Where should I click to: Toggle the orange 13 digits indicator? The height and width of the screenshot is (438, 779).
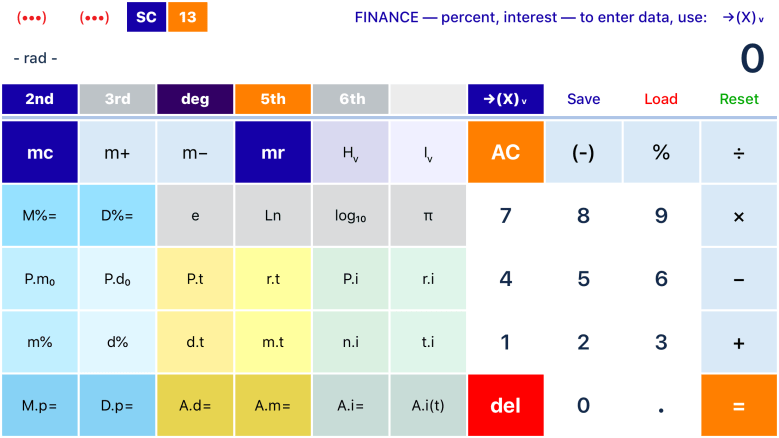187,17
